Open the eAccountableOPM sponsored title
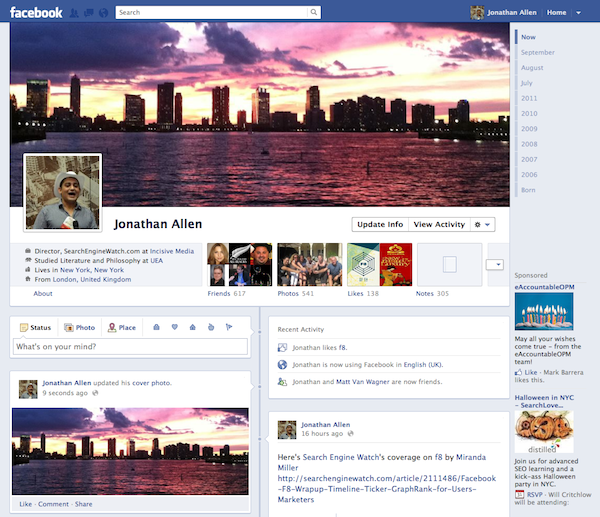 [x=544, y=287]
